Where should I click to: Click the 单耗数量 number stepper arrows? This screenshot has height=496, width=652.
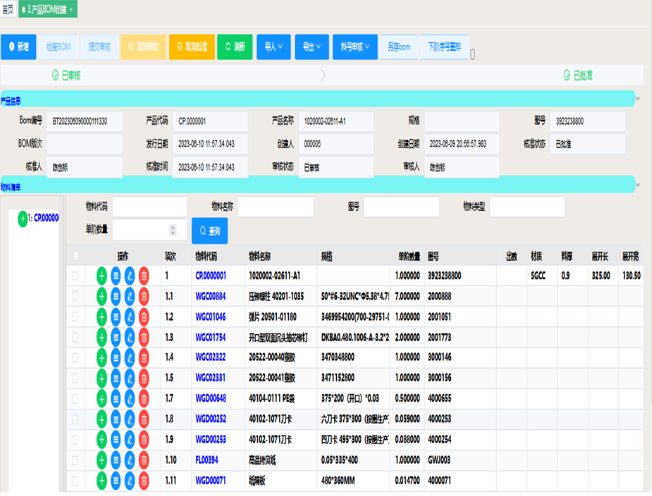click(173, 230)
